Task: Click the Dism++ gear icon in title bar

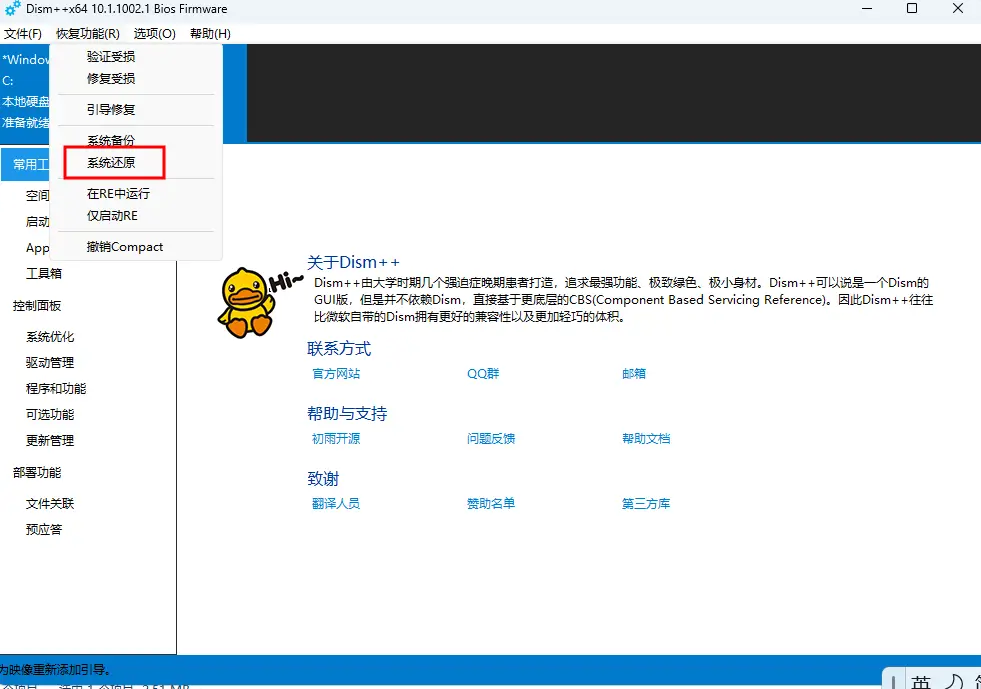Action: [12, 9]
